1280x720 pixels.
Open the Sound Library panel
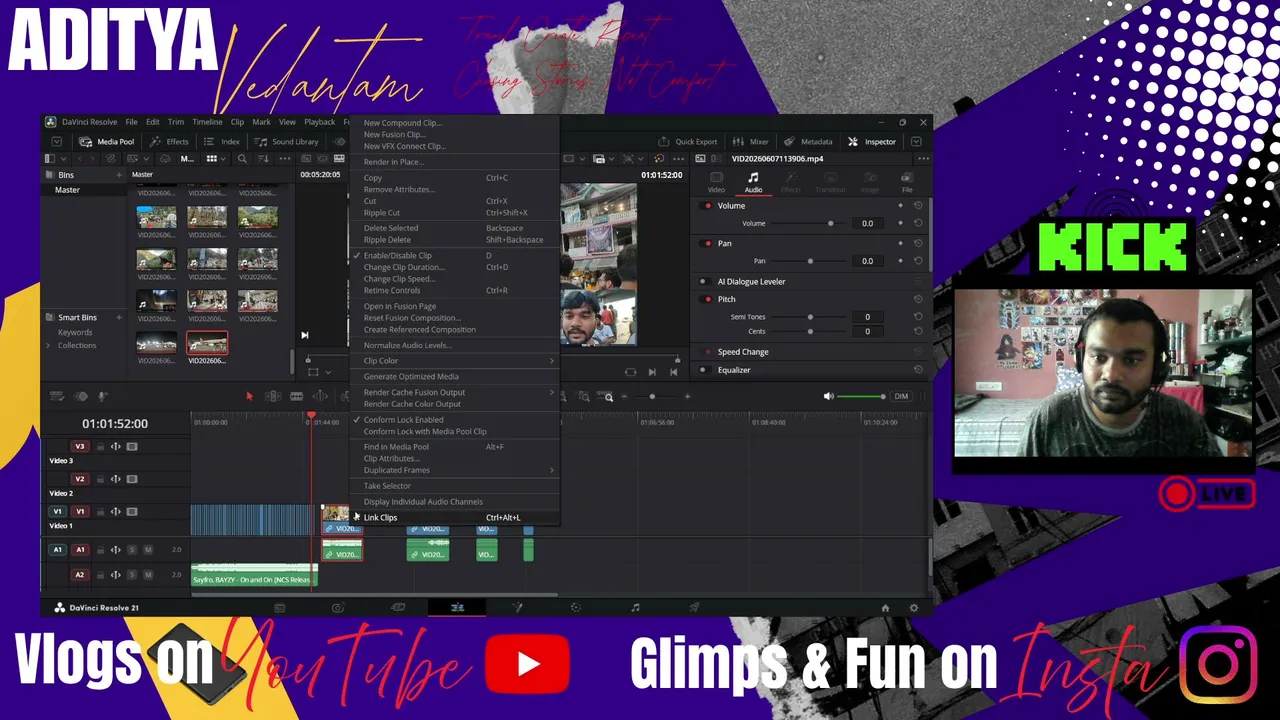click(287, 142)
